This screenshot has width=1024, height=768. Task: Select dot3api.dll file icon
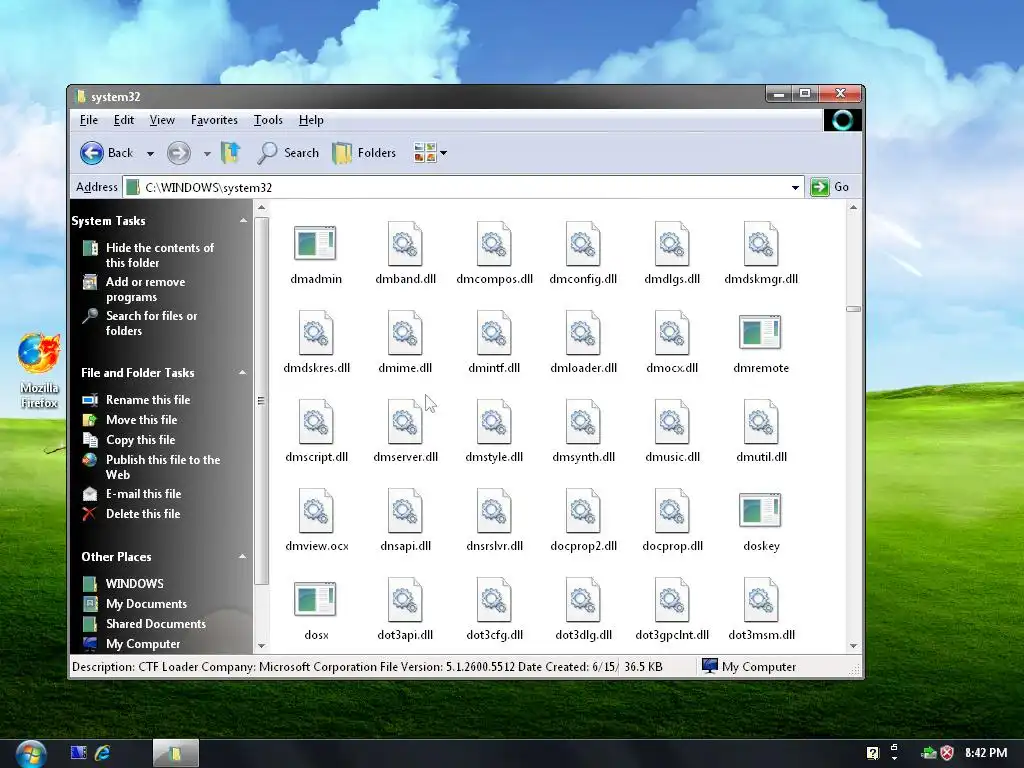pos(405,599)
